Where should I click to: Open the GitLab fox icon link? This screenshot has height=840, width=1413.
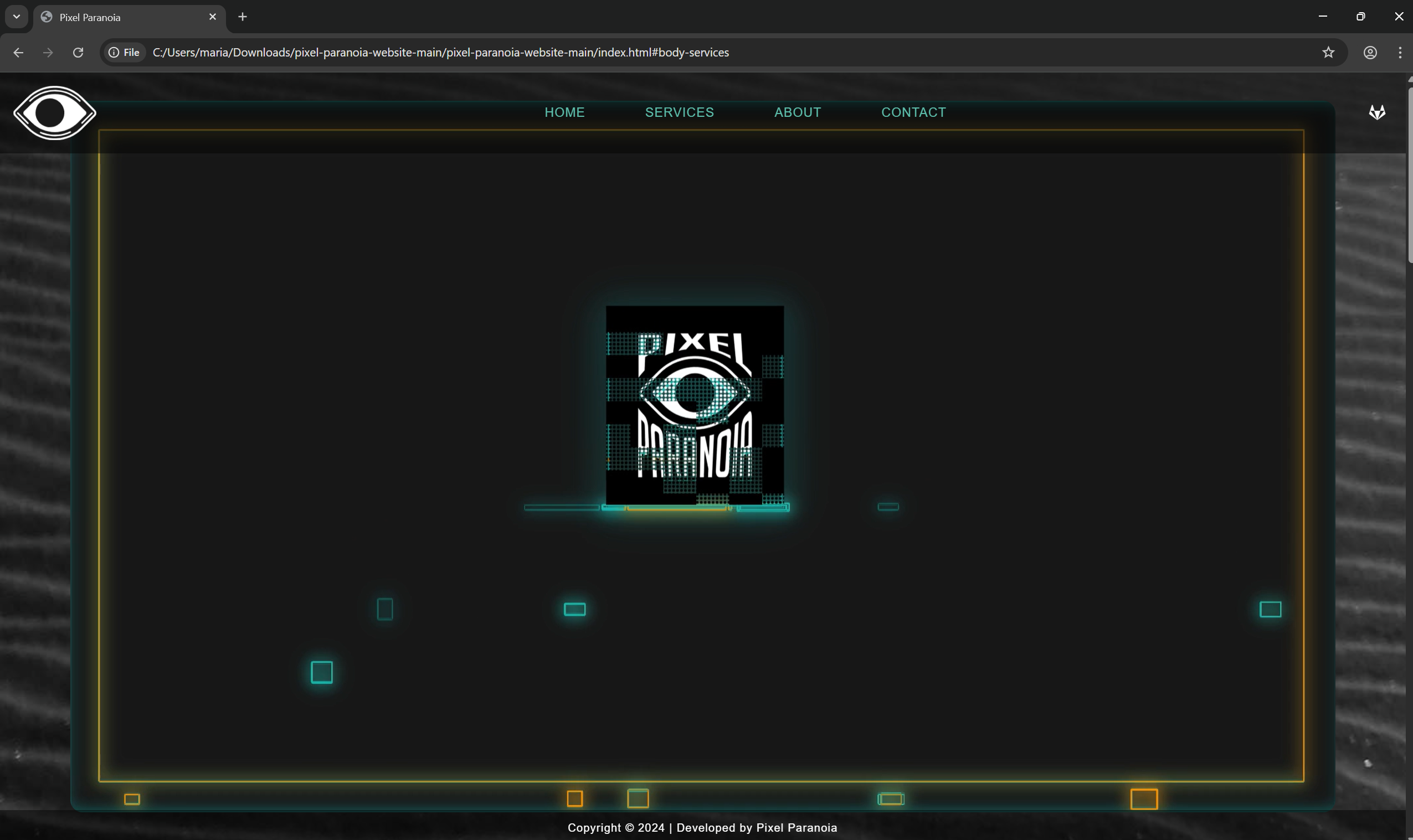[1377, 112]
